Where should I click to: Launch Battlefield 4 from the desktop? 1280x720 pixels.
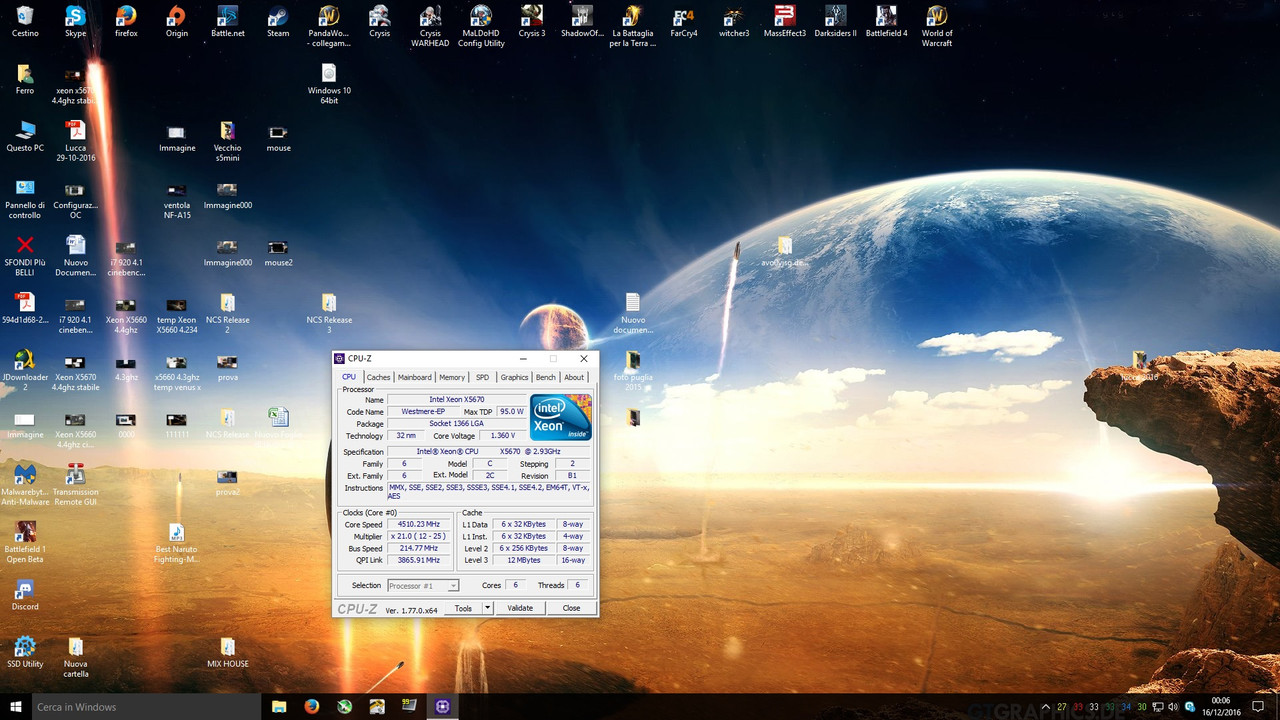(x=886, y=21)
